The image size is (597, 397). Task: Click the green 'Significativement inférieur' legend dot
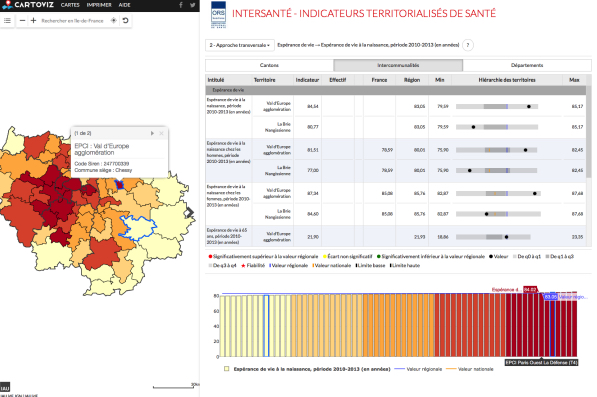pyautogui.click(x=379, y=257)
